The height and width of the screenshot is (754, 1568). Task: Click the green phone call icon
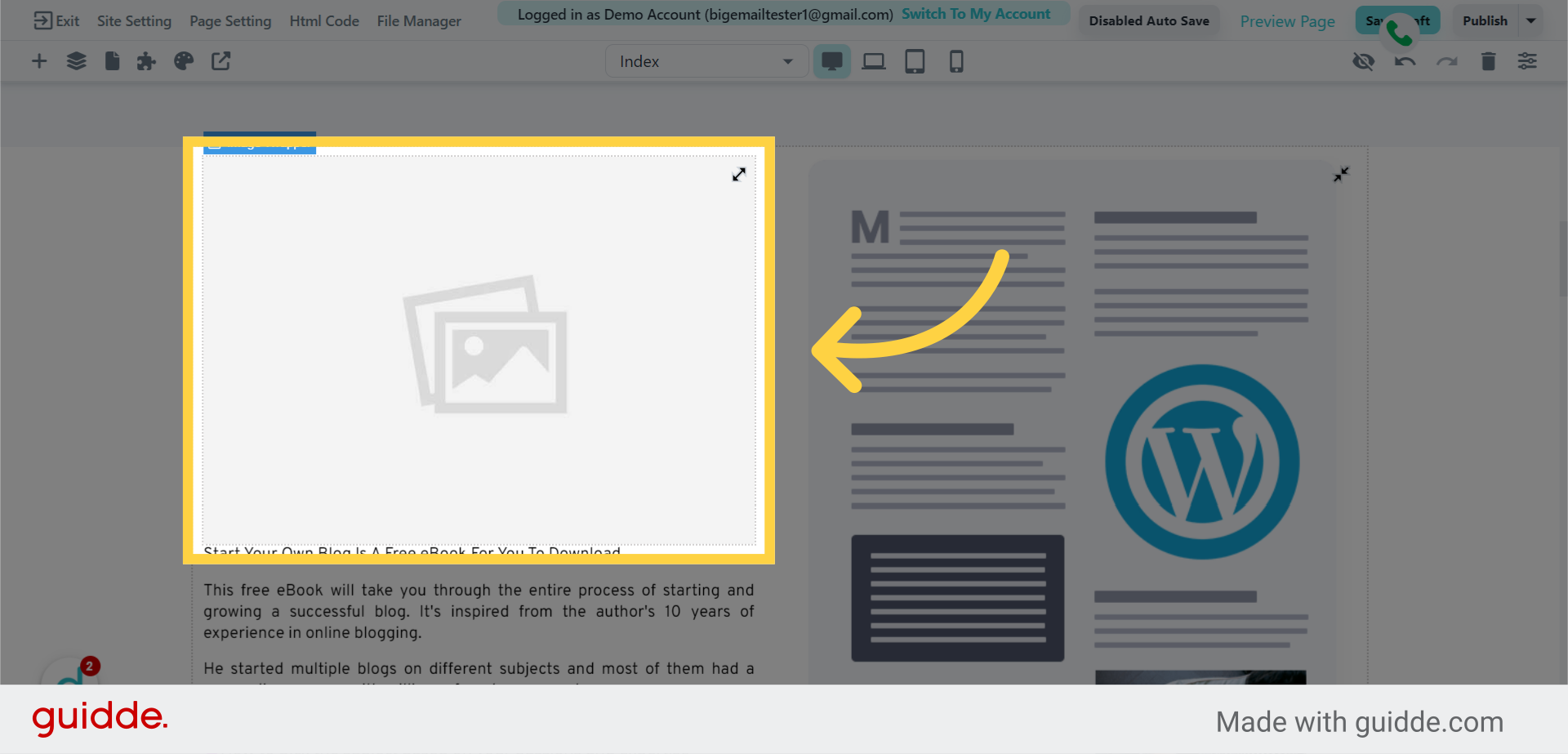[x=1399, y=32]
